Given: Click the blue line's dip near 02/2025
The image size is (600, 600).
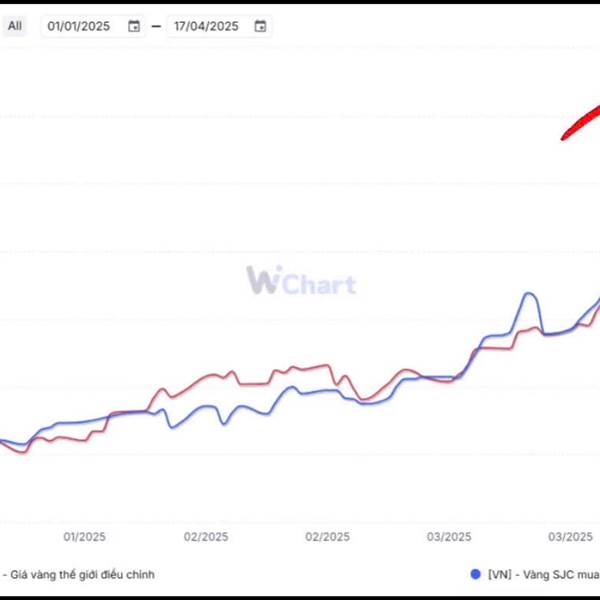Looking at the screenshot, I should click(x=225, y=424).
